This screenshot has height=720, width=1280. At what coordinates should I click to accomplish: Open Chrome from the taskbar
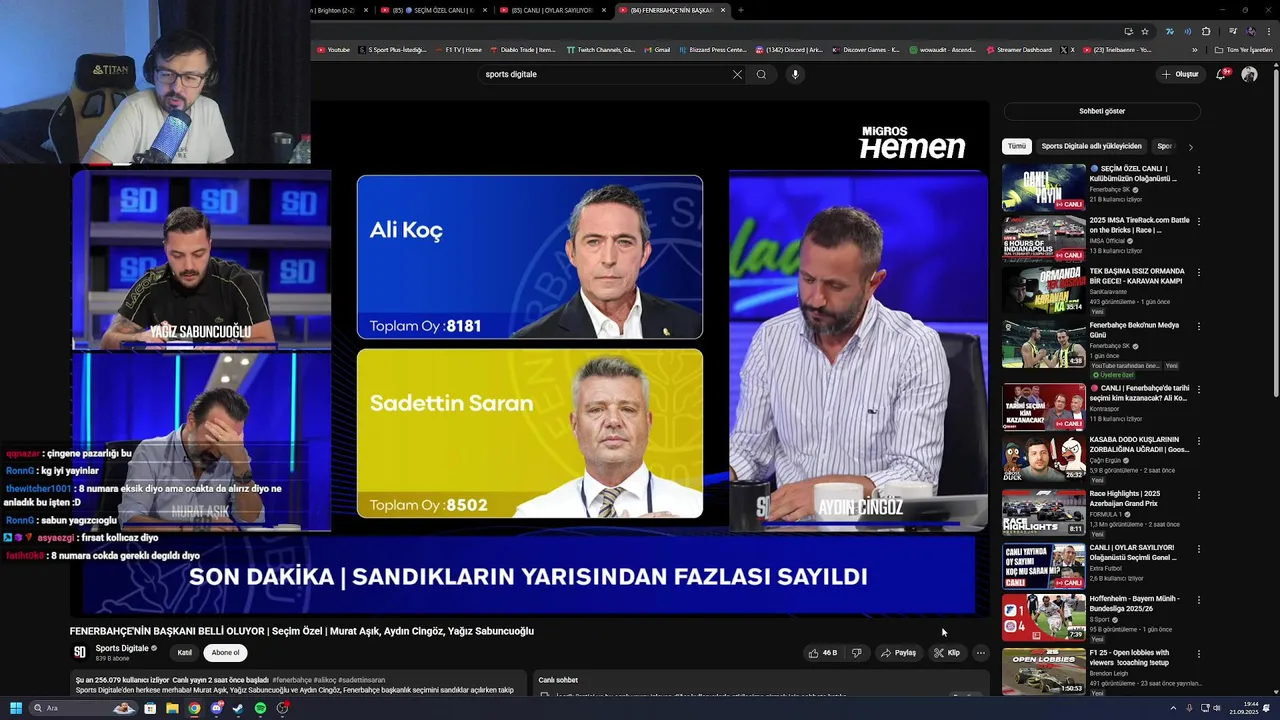194,708
